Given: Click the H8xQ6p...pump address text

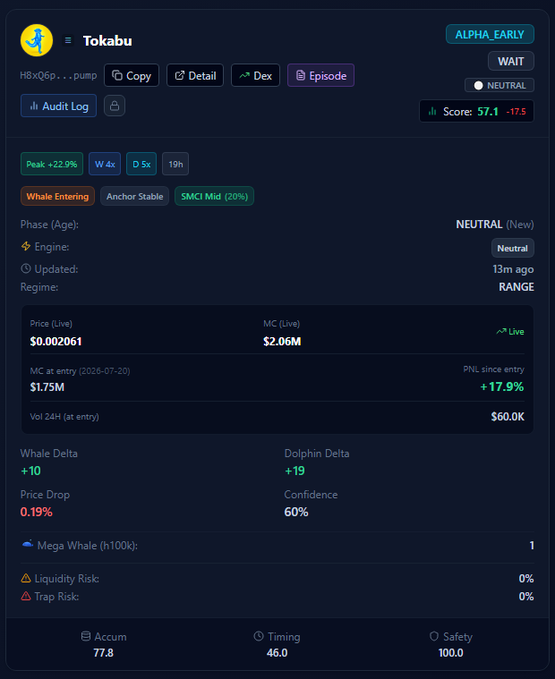Looking at the screenshot, I should [x=58, y=75].
